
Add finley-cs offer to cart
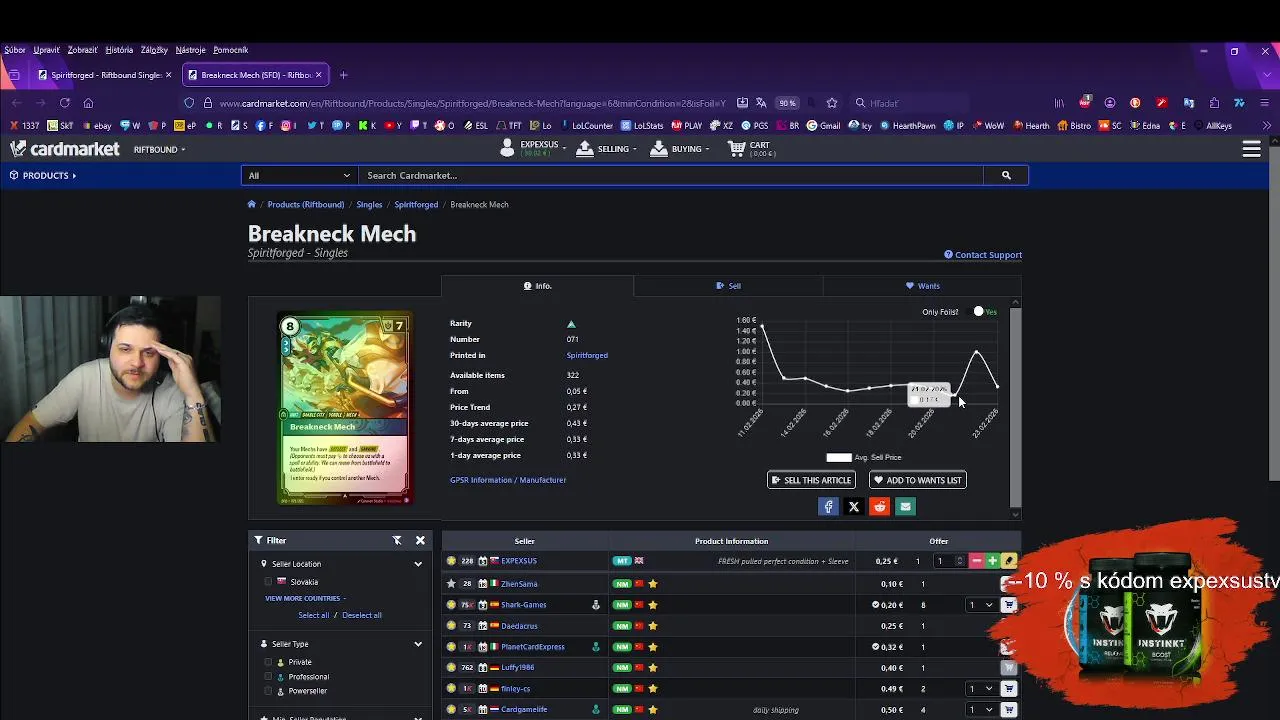point(1009,689)
